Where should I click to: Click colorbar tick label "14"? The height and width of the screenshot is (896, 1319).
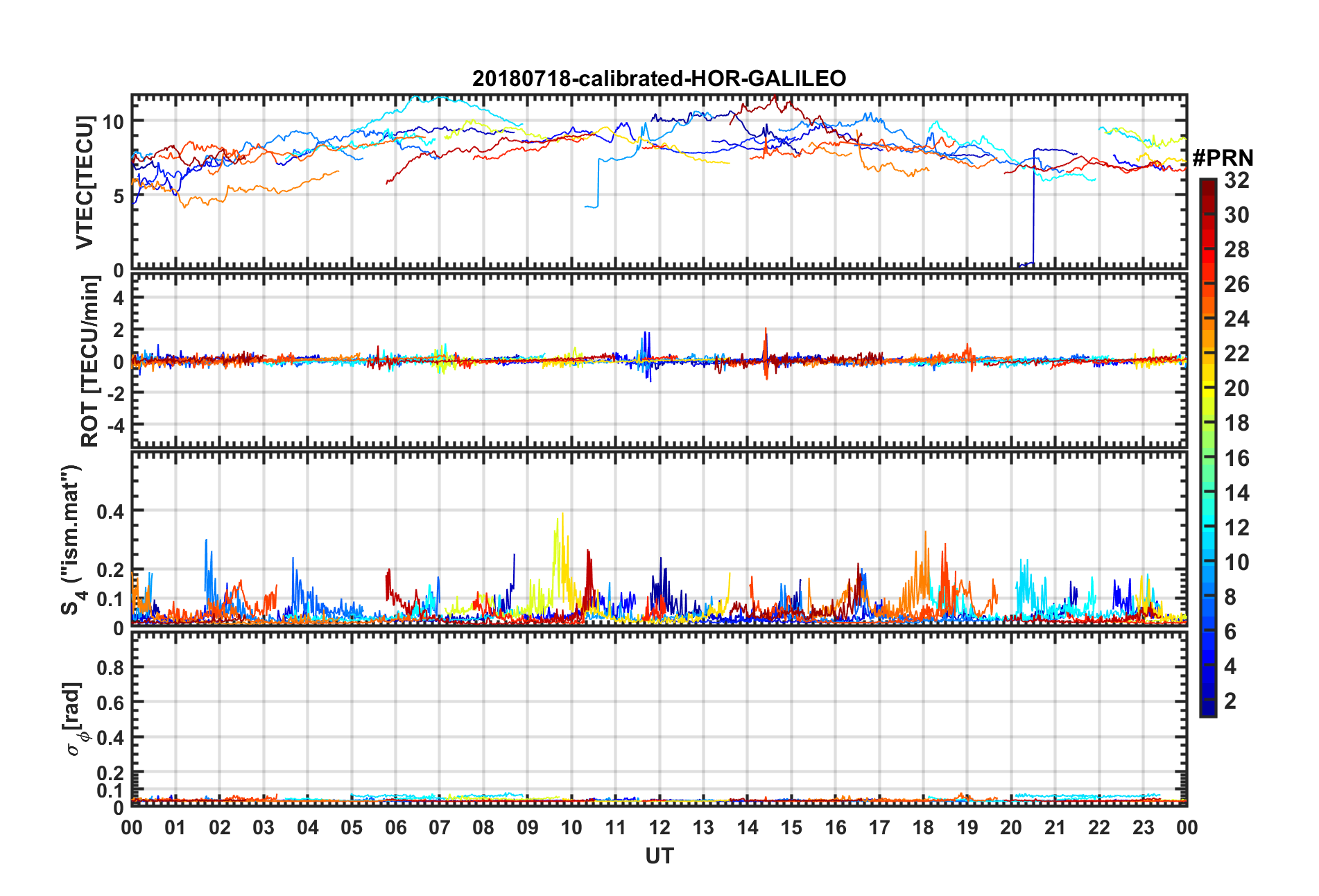1236,493
